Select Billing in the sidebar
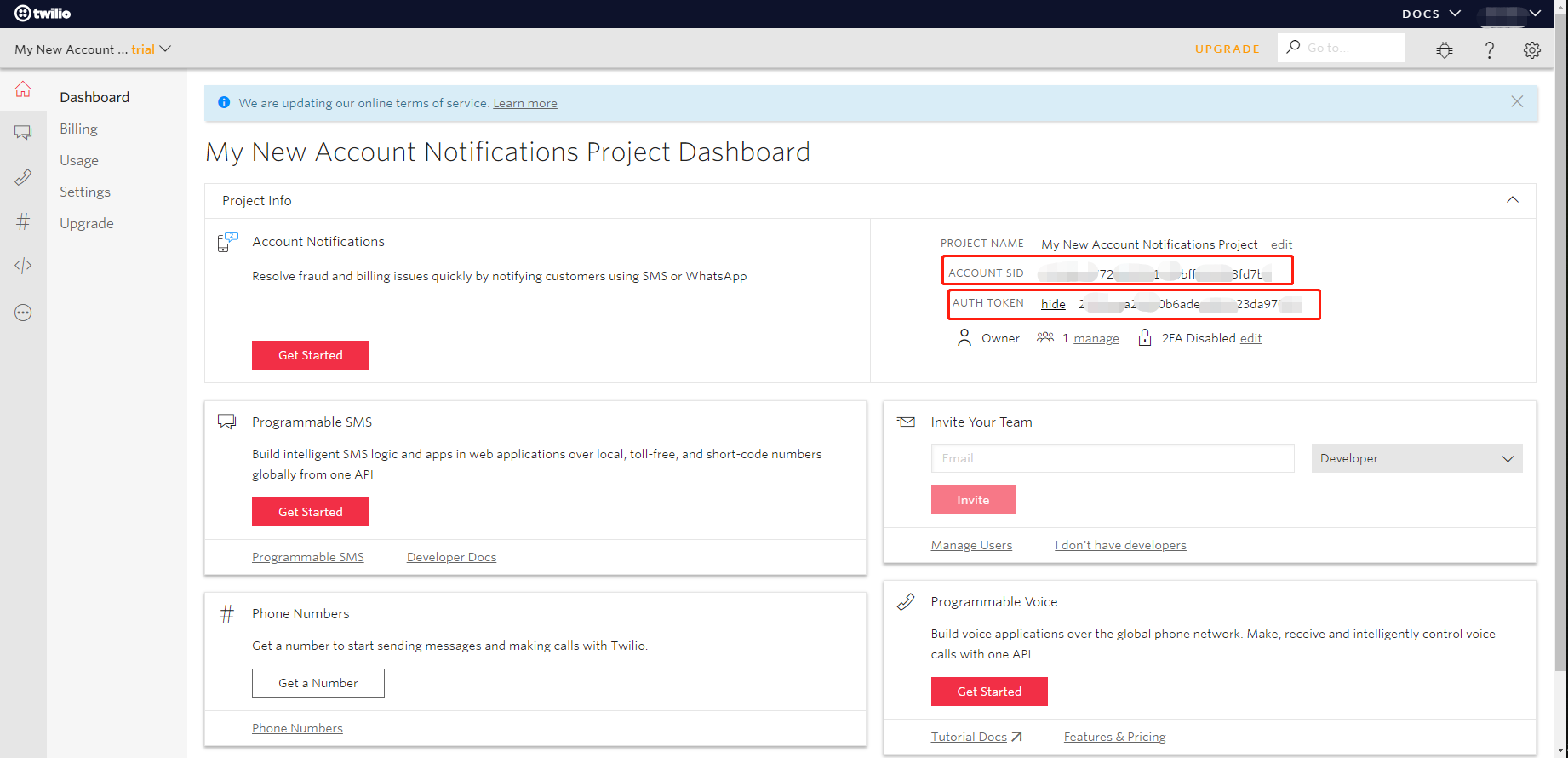Screen dimensions: 1568x758 (x=78, y=129)
